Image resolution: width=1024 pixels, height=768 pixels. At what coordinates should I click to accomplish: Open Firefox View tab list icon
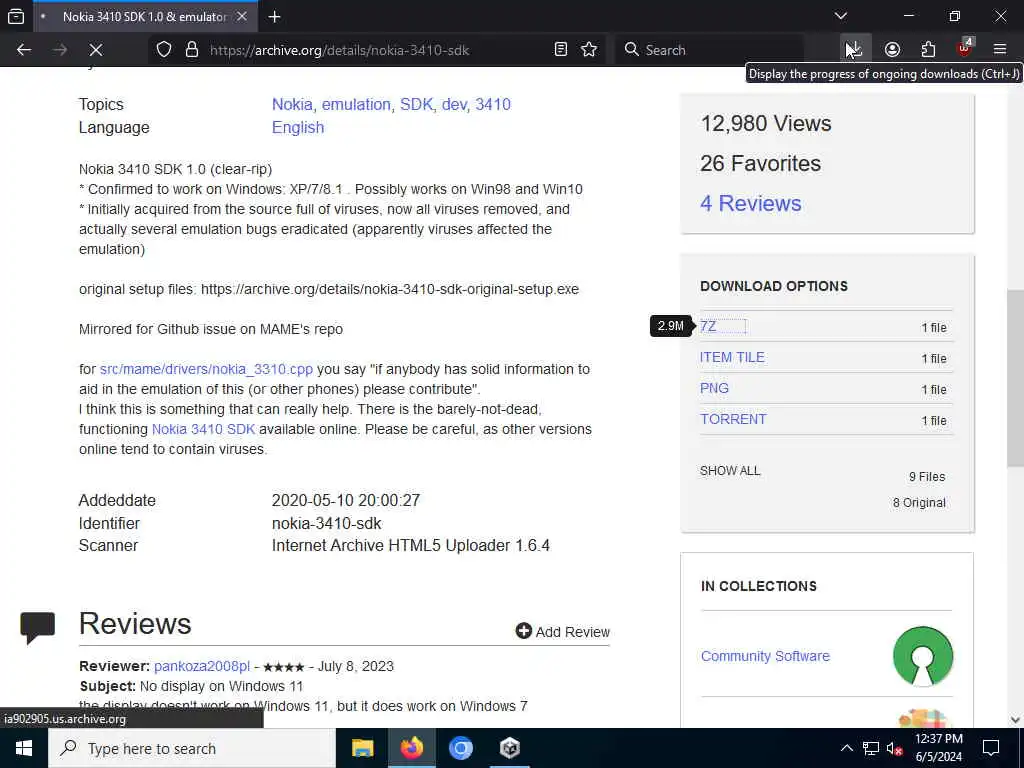coord(16,16)
